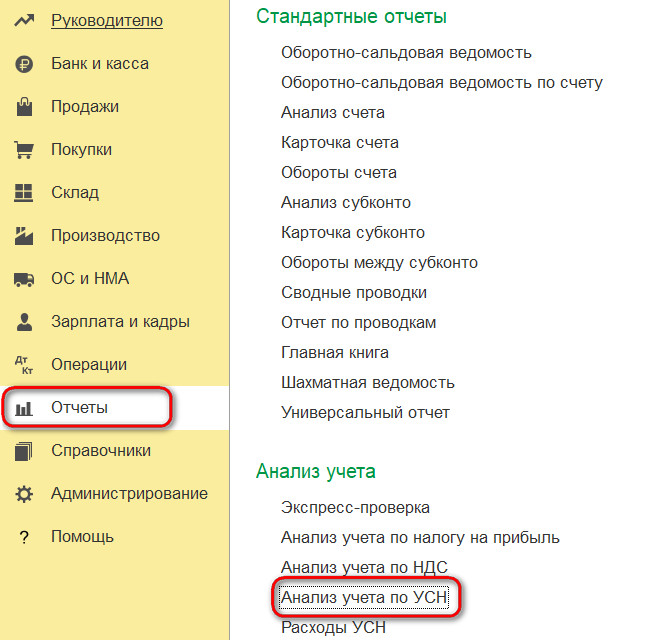This screenshot has height=640, width=649.
Task: Click the person icon for Зарплата и кадры
Action: [24, 322]
